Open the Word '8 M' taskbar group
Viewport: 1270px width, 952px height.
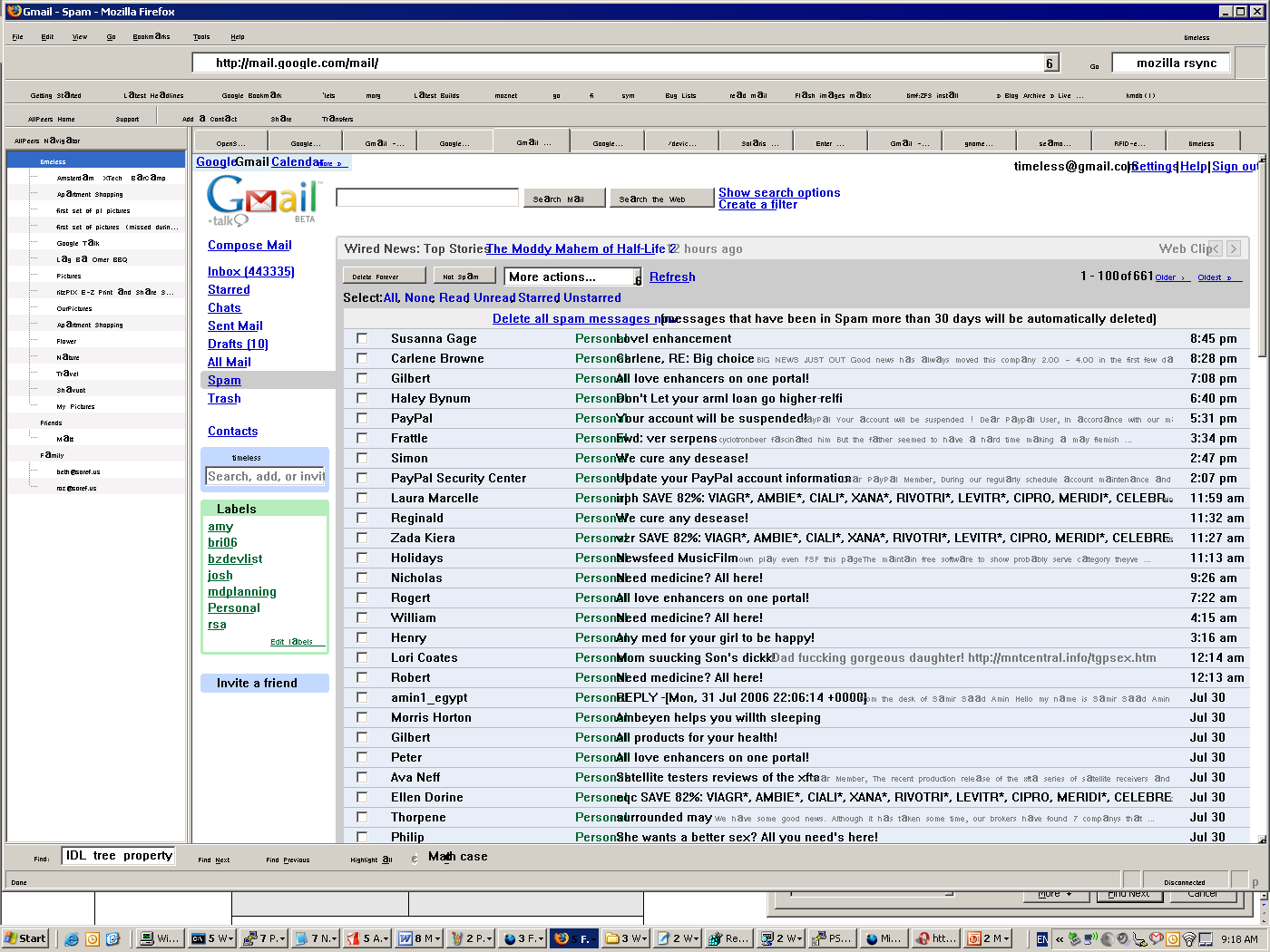point(419,938)
